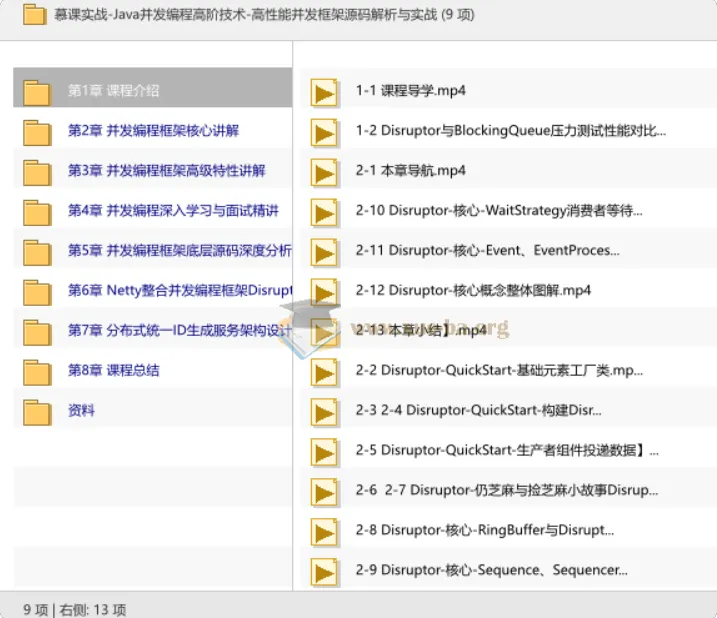Screen dimensions: 717x618
Task: Open folder 第7章 分布式统一ID生成服务架构设计
Action: [180, 330]
